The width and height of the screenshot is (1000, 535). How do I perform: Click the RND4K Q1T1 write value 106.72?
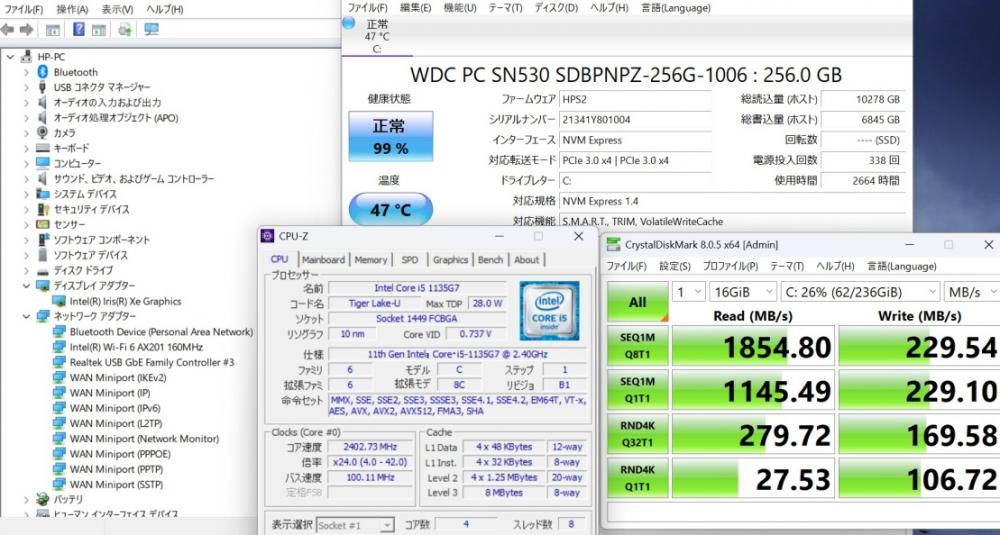[919, 478]
